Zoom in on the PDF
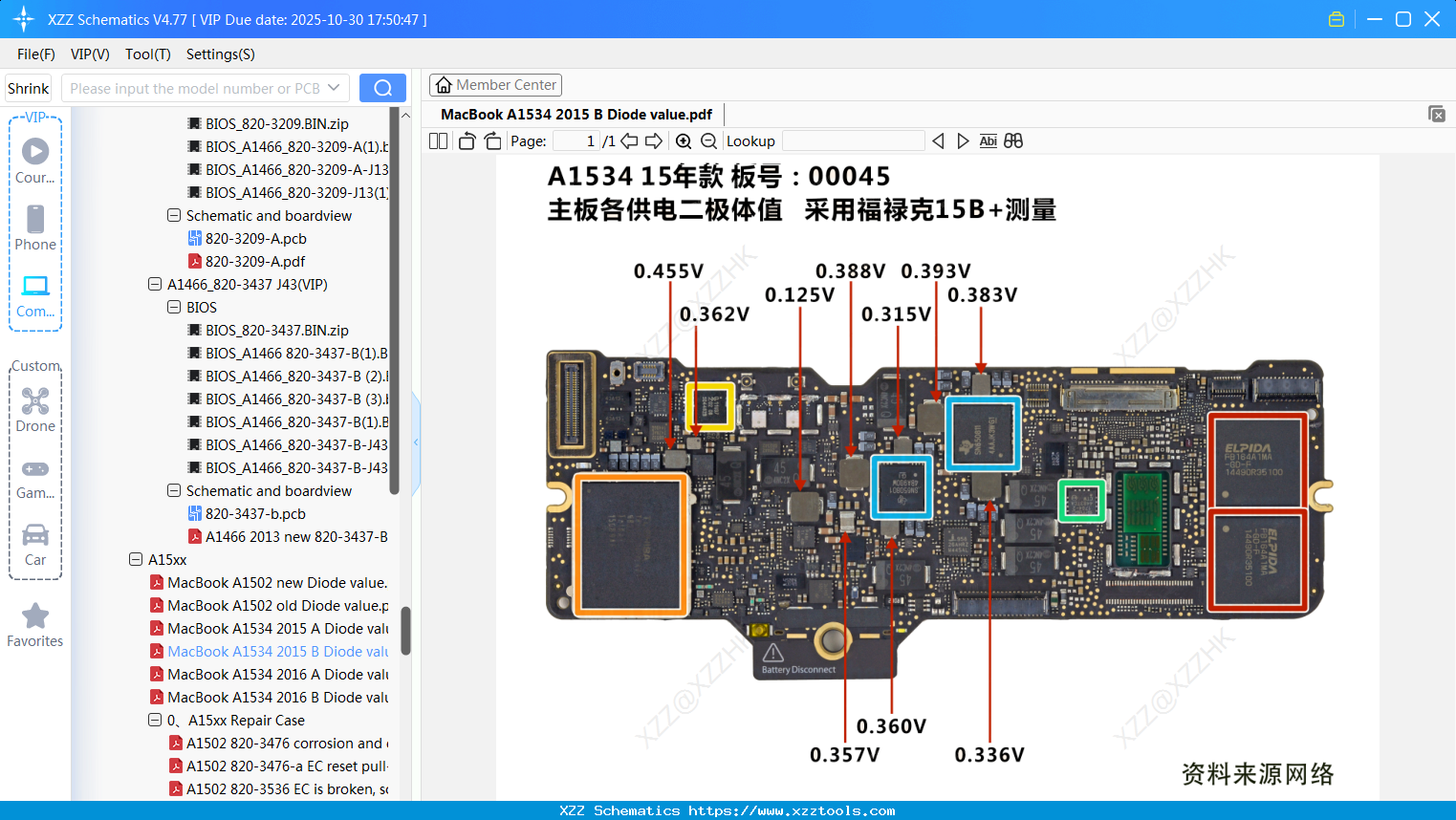1456x820 pixels. (x=684, y=141)
